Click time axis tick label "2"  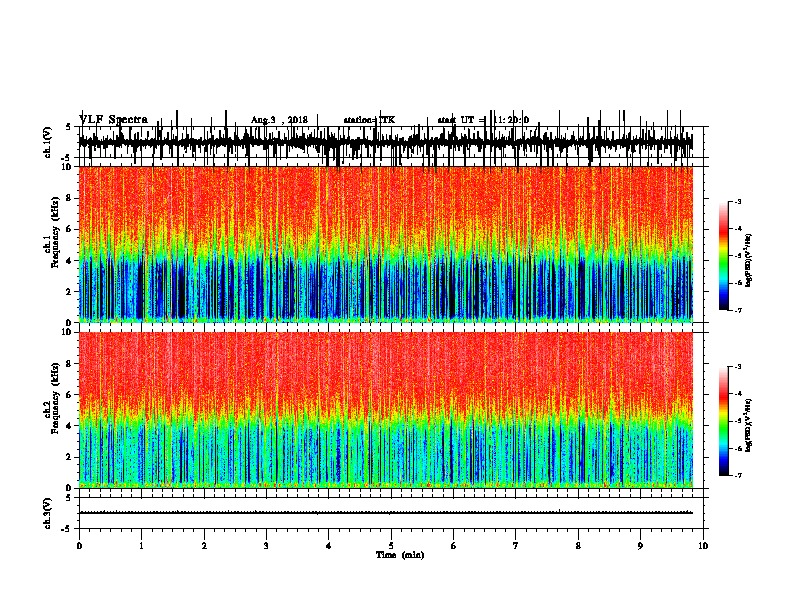pyautogui.click(x=204, y=546)
